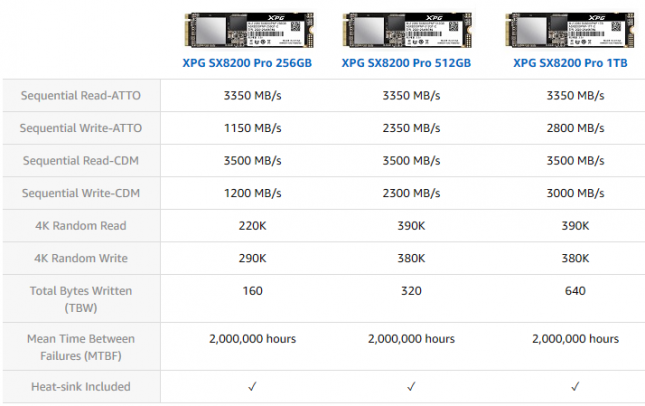
Task: Click the 512GB heat-sink checkmark
Action: (411, 387)
